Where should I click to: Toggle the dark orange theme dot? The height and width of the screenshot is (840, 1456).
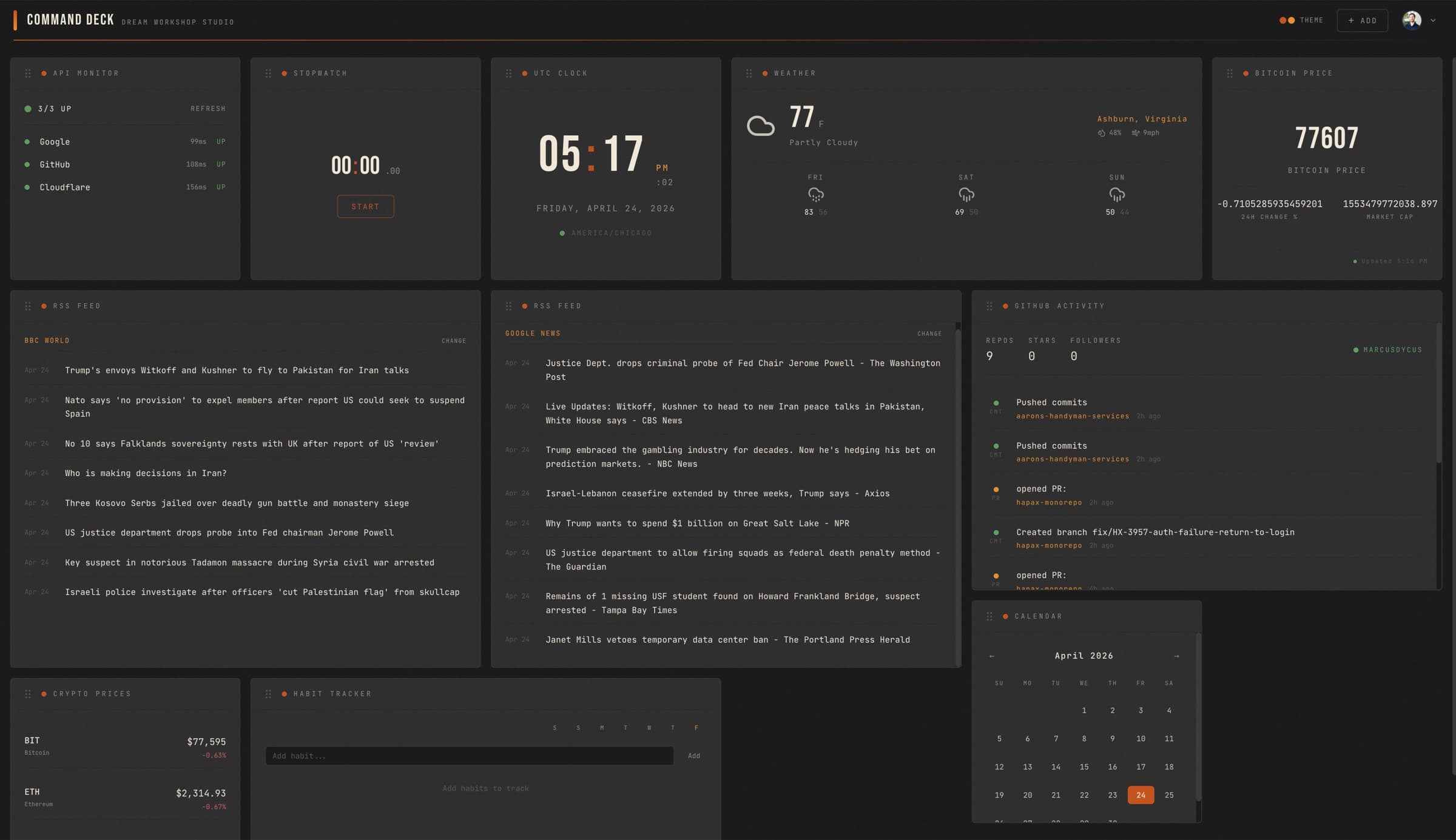point(1283,20)
